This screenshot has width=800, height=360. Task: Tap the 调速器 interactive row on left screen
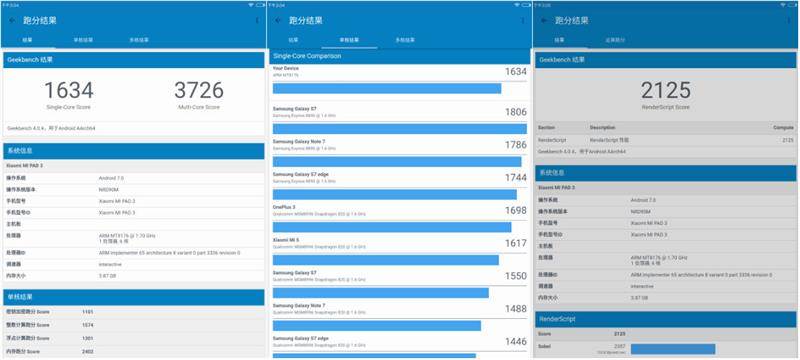point(134,264)
